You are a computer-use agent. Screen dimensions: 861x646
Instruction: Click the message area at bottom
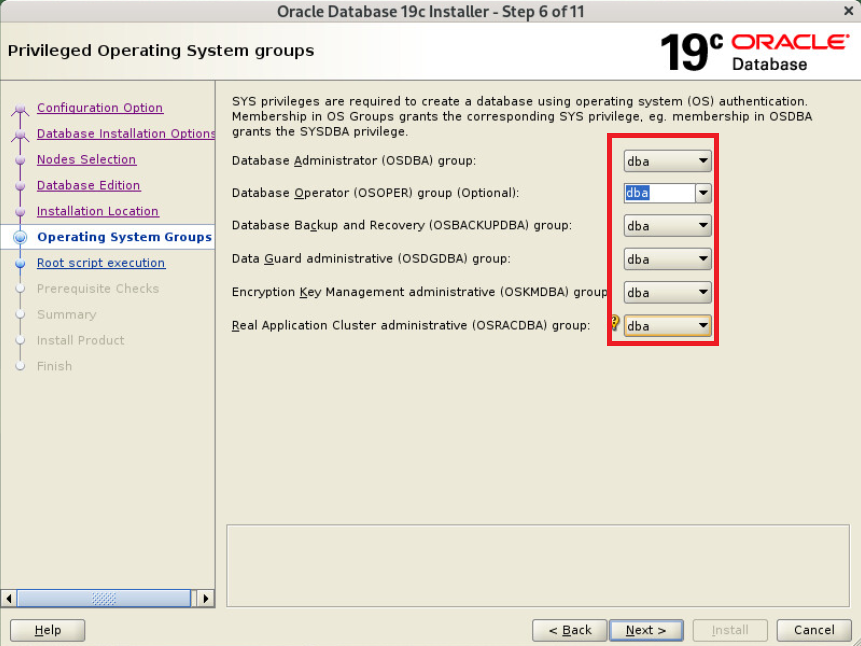point(538,566)
